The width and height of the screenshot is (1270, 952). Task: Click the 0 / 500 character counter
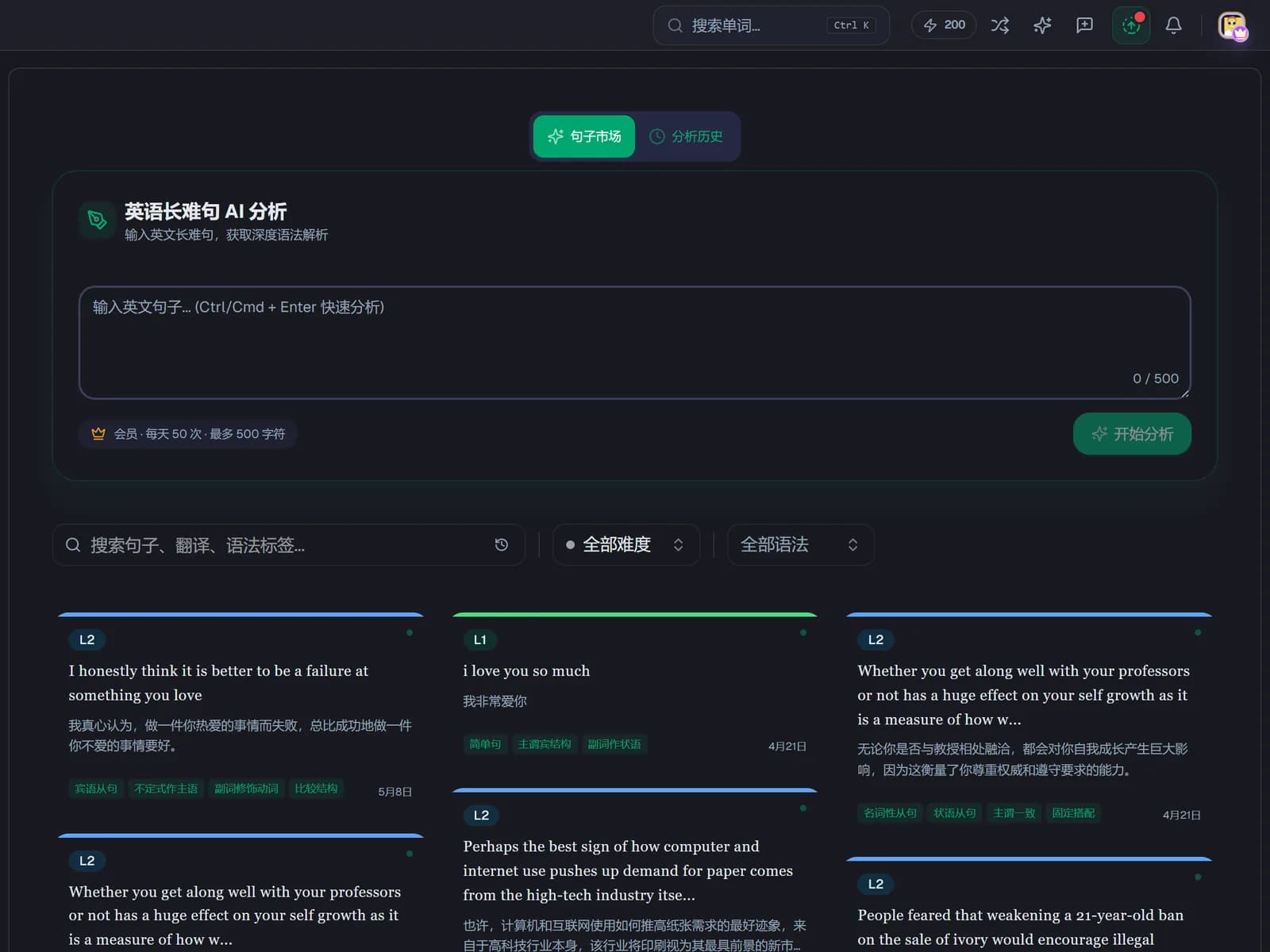pyautogui.click(x=1156, y=378)
